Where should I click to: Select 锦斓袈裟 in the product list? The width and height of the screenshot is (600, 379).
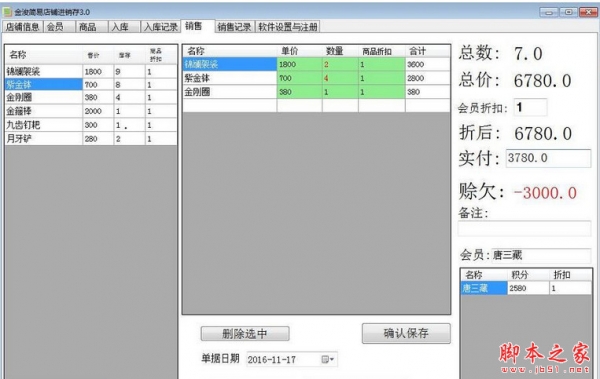[x=44, y=71]
